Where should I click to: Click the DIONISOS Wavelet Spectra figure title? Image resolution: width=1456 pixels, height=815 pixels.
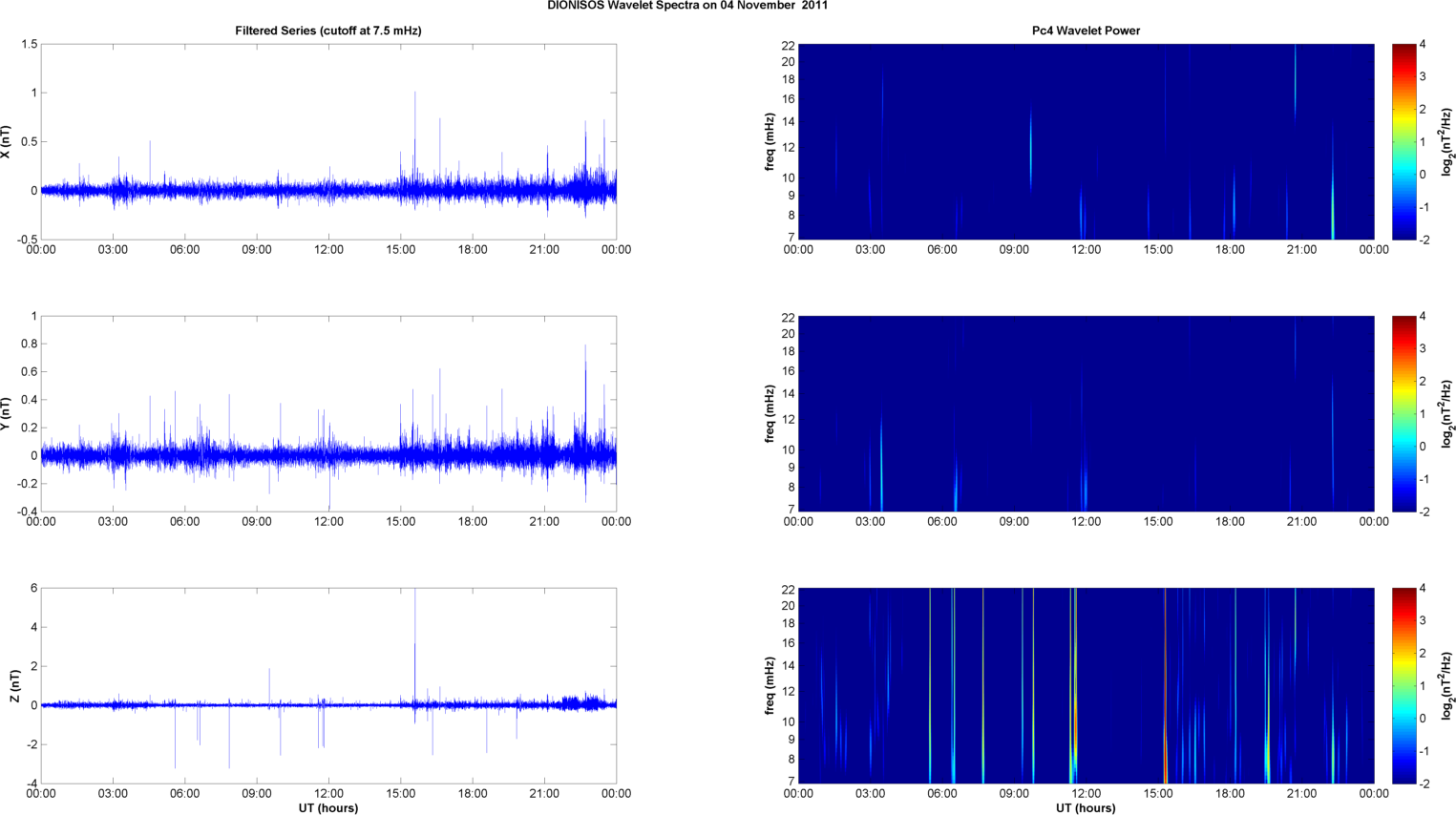click(687, 6)
